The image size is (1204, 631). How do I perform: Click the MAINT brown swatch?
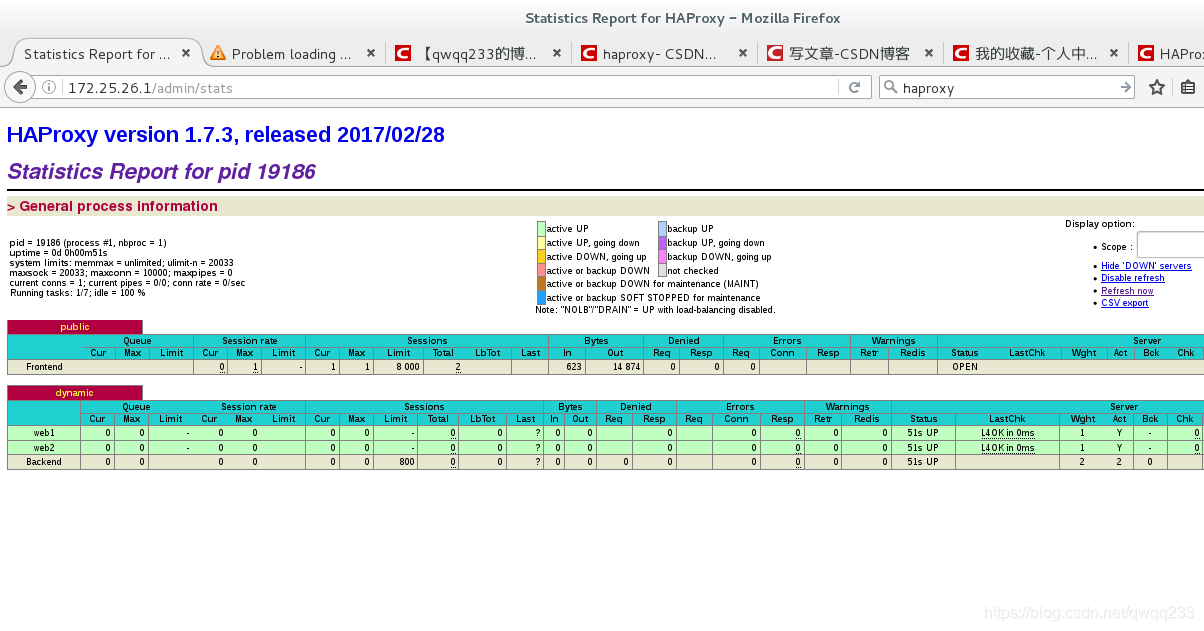click(541, 284)
